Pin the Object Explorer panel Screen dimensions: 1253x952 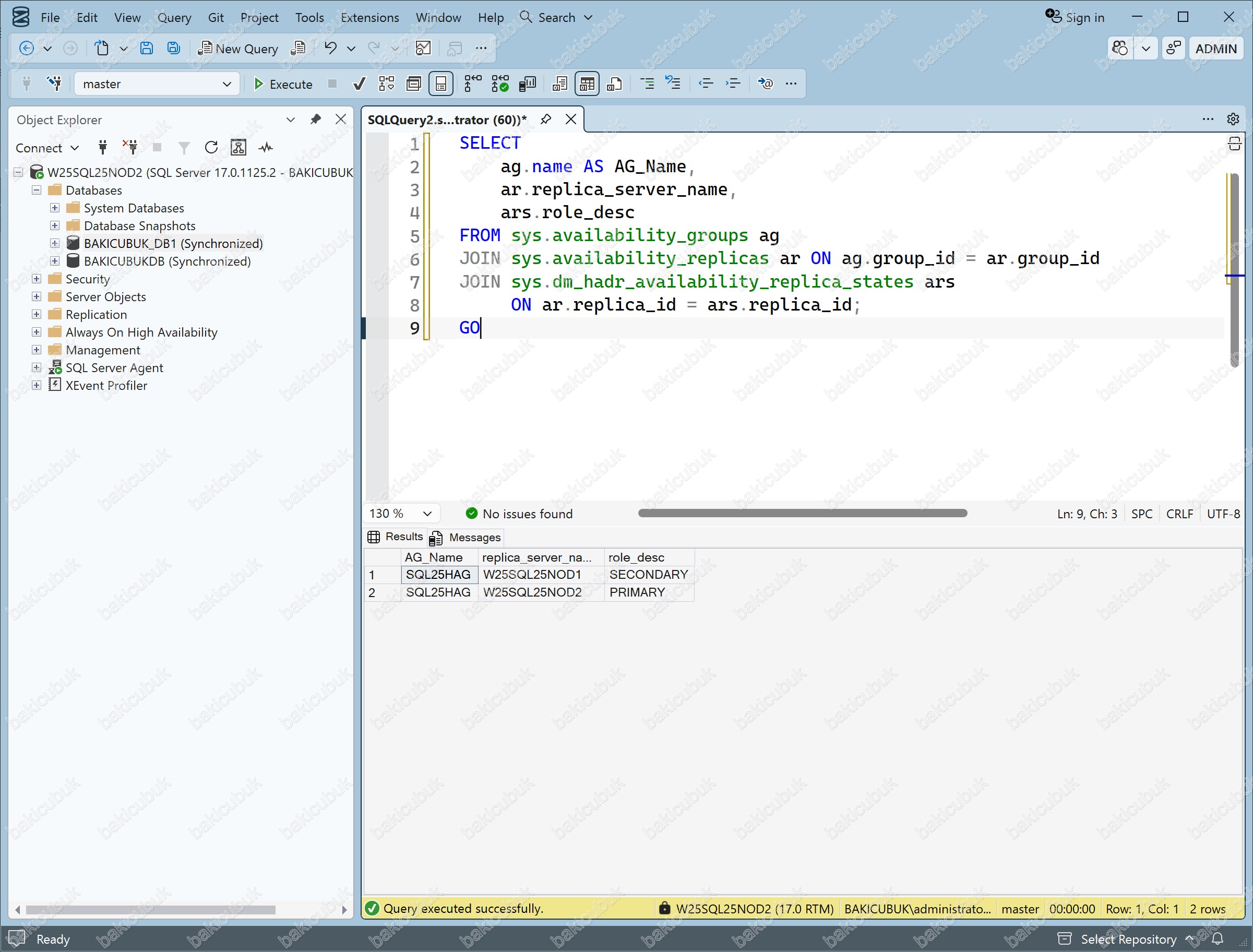coord(316,120)
